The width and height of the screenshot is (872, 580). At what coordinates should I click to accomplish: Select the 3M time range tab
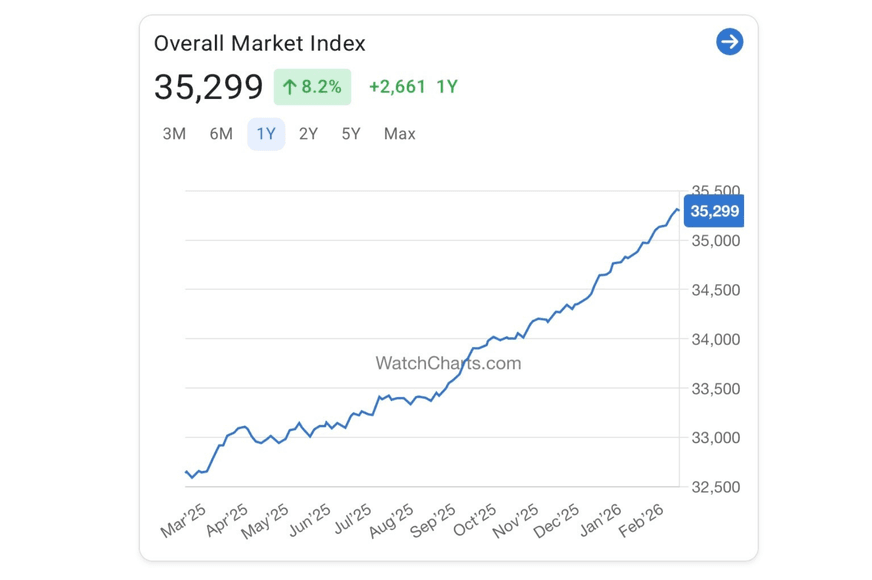[x=174, y=134]
